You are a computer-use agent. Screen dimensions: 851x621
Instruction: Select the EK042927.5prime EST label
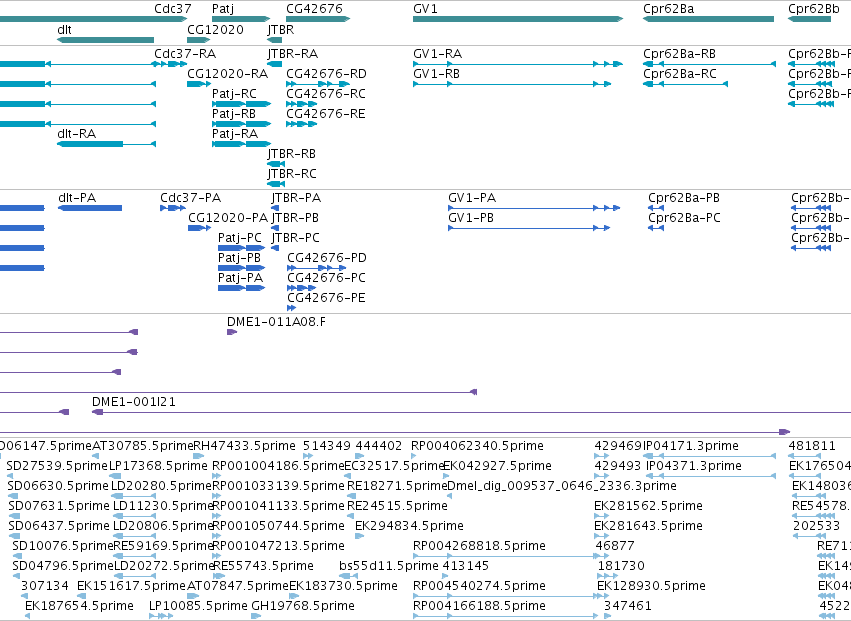pyautogui.click(x=498, y=466)
